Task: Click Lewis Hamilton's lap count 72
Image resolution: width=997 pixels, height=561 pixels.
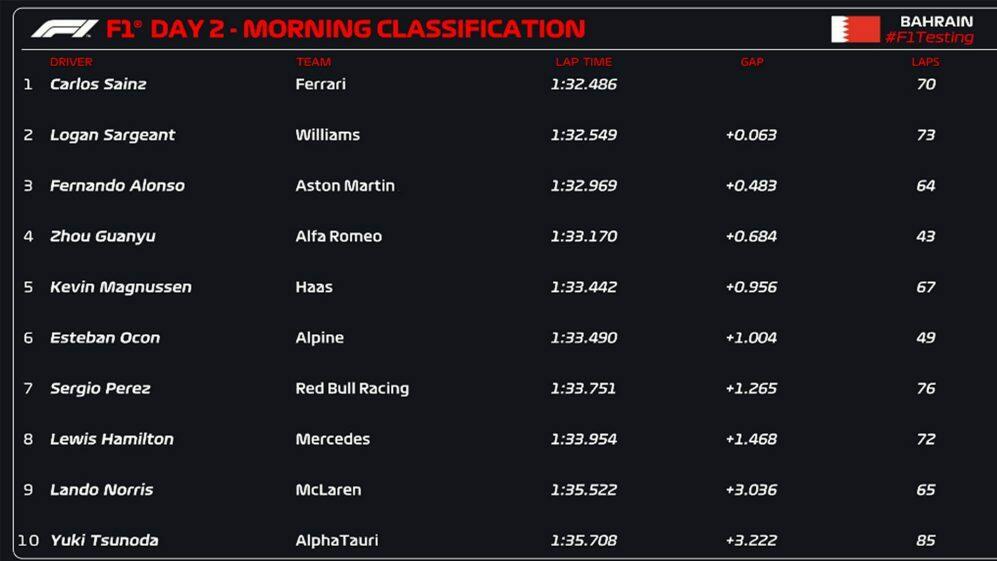Action: 926,439
